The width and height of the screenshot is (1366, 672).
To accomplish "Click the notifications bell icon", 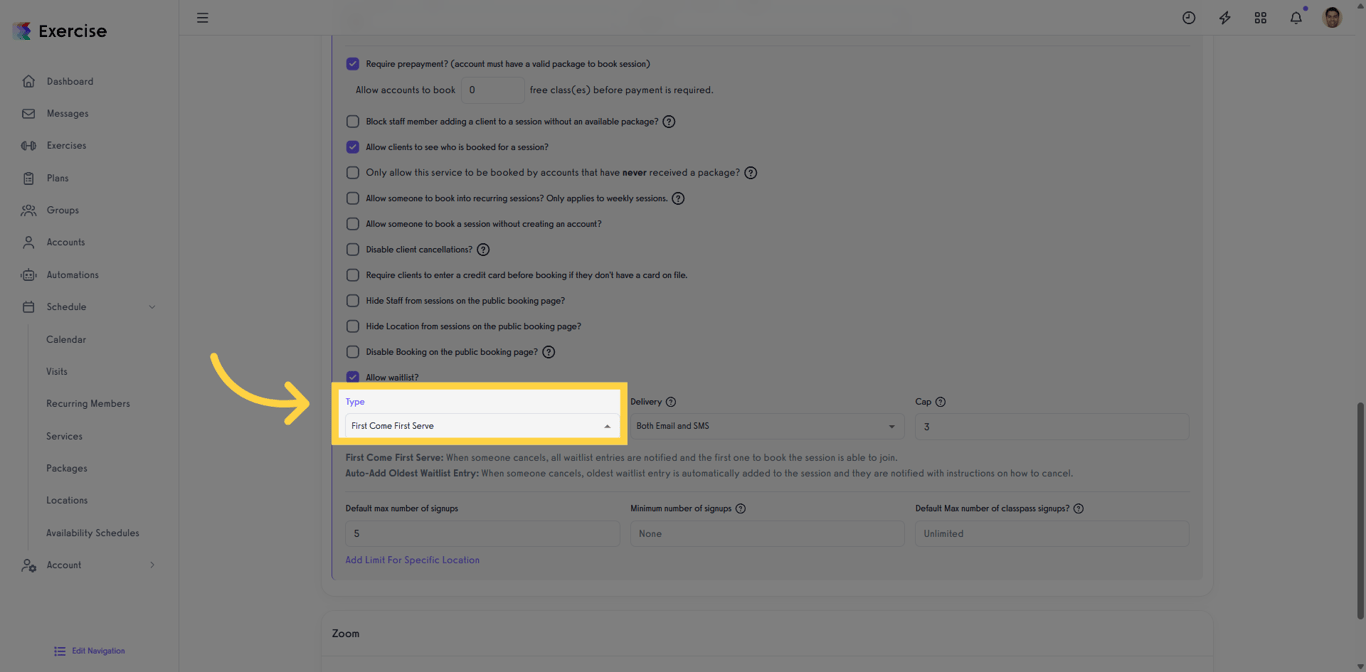I will tap(1296, 17).
